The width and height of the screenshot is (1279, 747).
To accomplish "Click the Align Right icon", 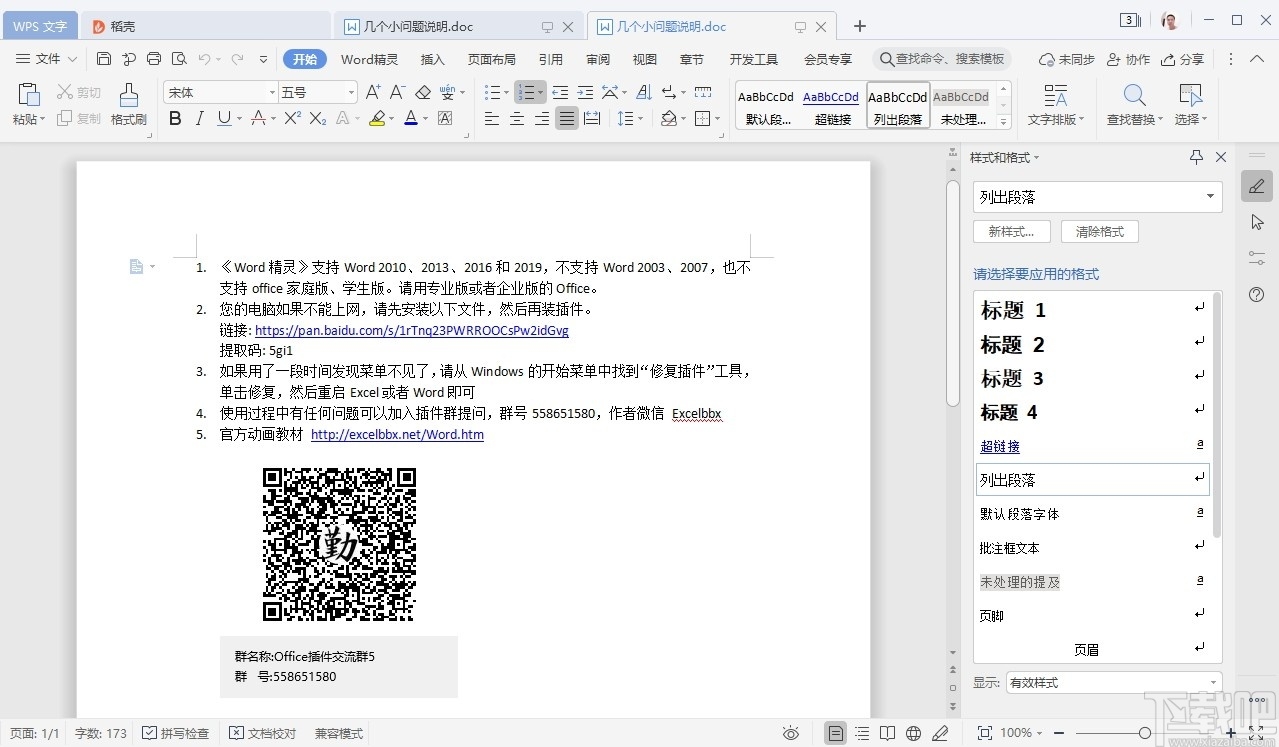I will click(x=542, y=119).
